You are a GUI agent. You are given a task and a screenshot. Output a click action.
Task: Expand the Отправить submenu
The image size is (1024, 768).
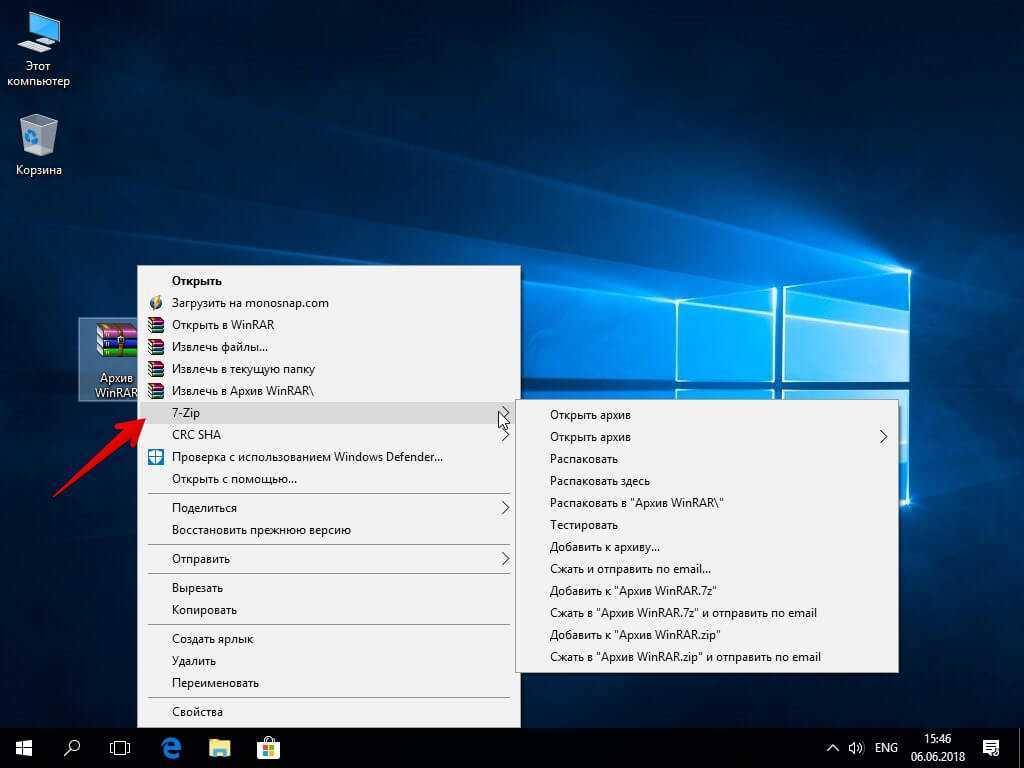pyautogui.click(x=328, y=559)
